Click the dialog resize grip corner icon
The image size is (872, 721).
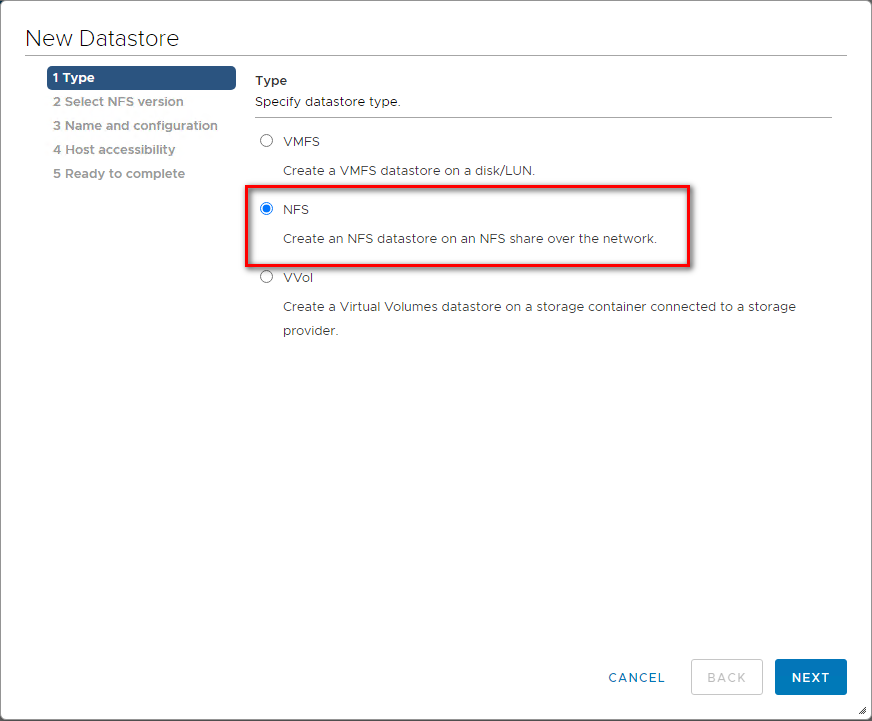[x=863, y=710]
